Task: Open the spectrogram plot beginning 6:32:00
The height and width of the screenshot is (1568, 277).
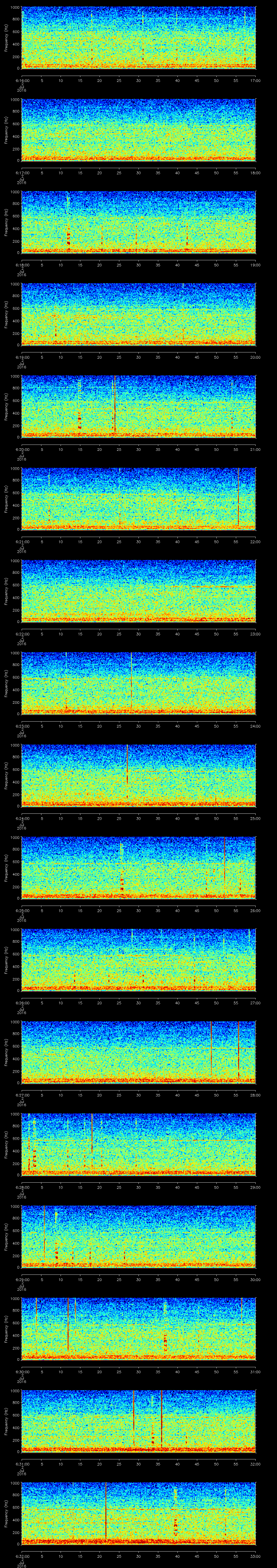Action: (x=138, y=1514)
